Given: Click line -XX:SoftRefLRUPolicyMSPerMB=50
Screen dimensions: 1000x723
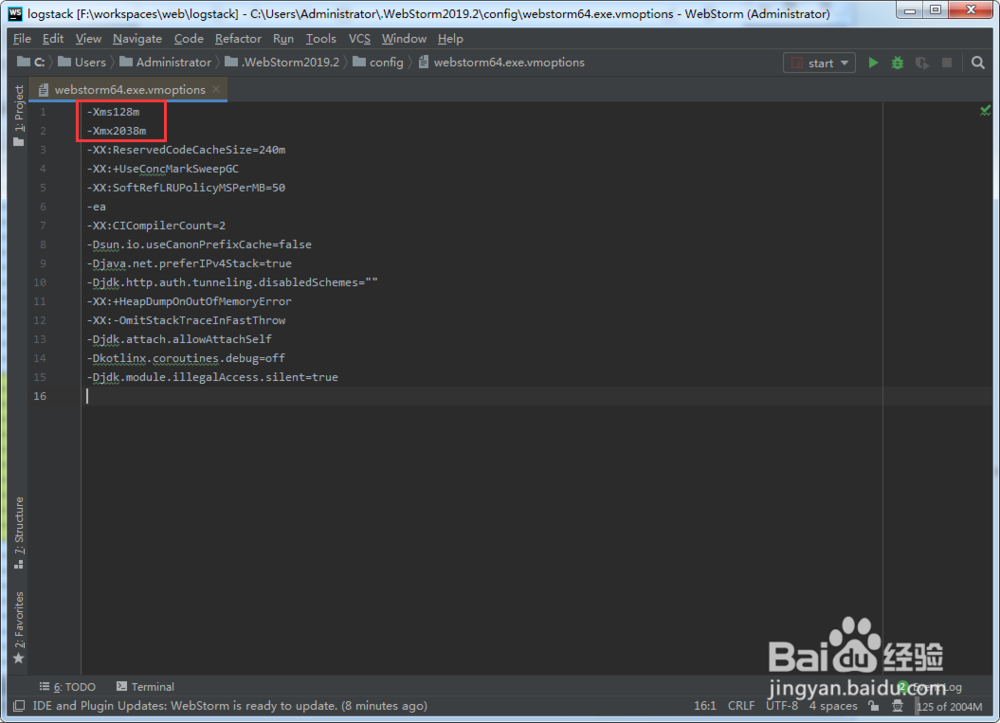Looking at the screenshot, I should pos(186,187).
